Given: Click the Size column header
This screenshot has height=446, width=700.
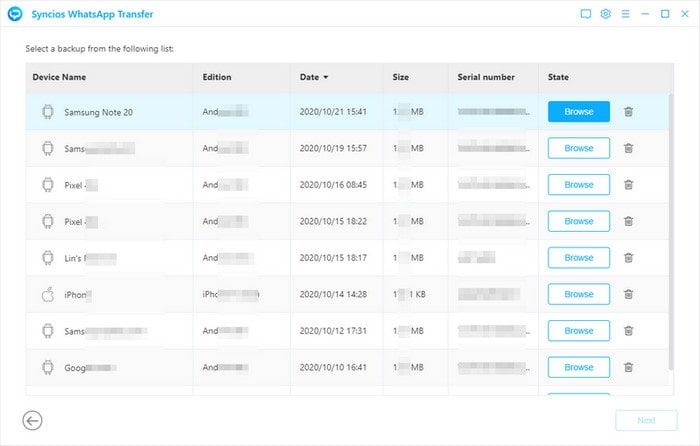Looking at the screenshot, I should pyautogui.click(x=400, y=77).
